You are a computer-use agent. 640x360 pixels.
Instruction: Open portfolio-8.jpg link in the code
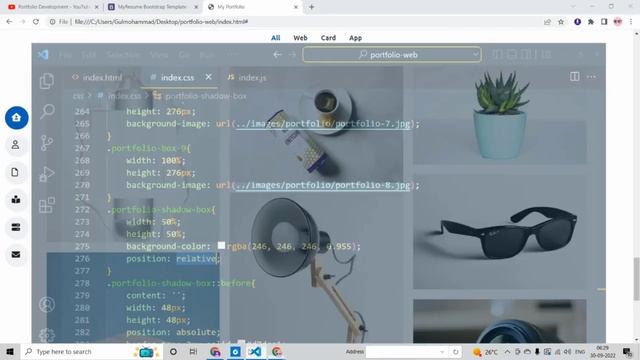(x=323, y=185)
